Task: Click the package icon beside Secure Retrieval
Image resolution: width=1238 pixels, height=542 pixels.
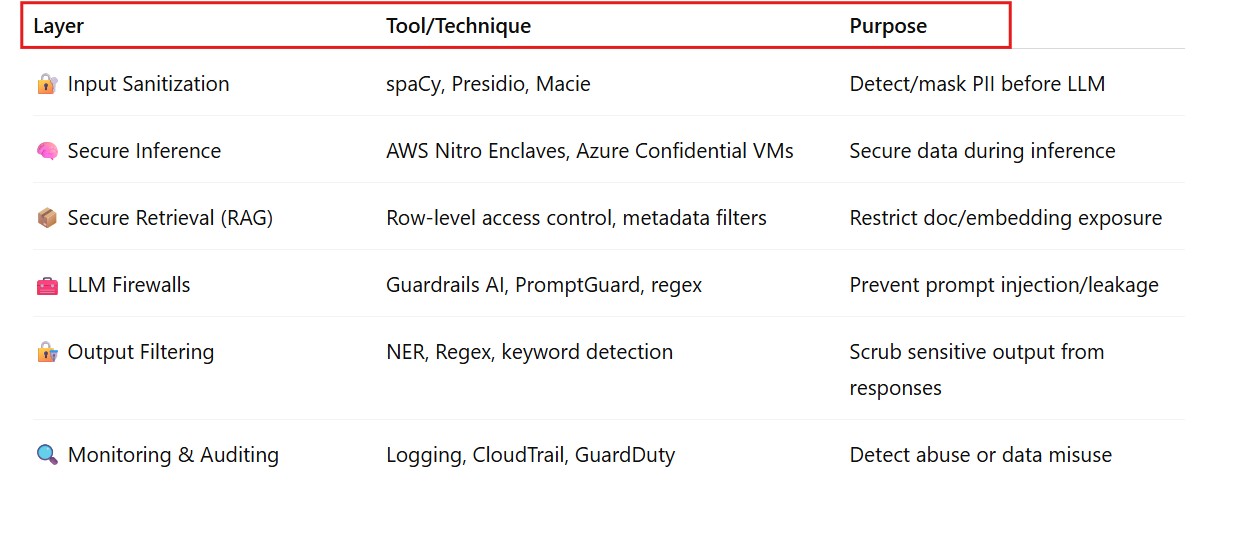Action: point(46,218)
